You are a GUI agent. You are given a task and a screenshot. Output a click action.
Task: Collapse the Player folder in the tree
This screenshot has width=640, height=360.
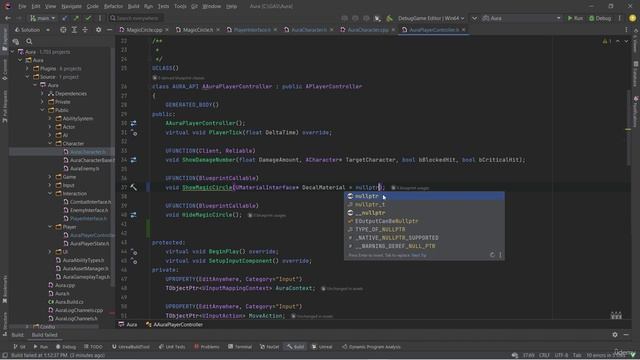50,227
